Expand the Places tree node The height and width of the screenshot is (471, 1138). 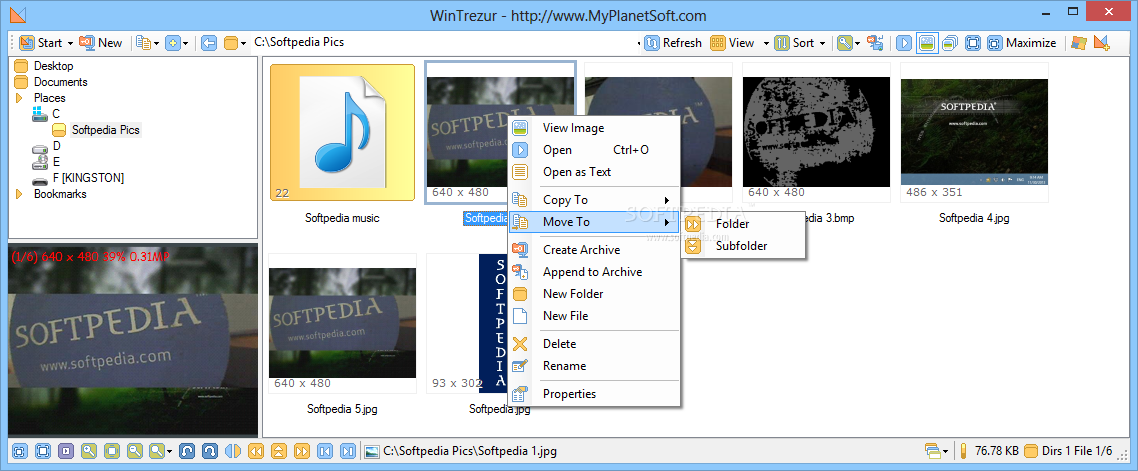tap(19, 98)
